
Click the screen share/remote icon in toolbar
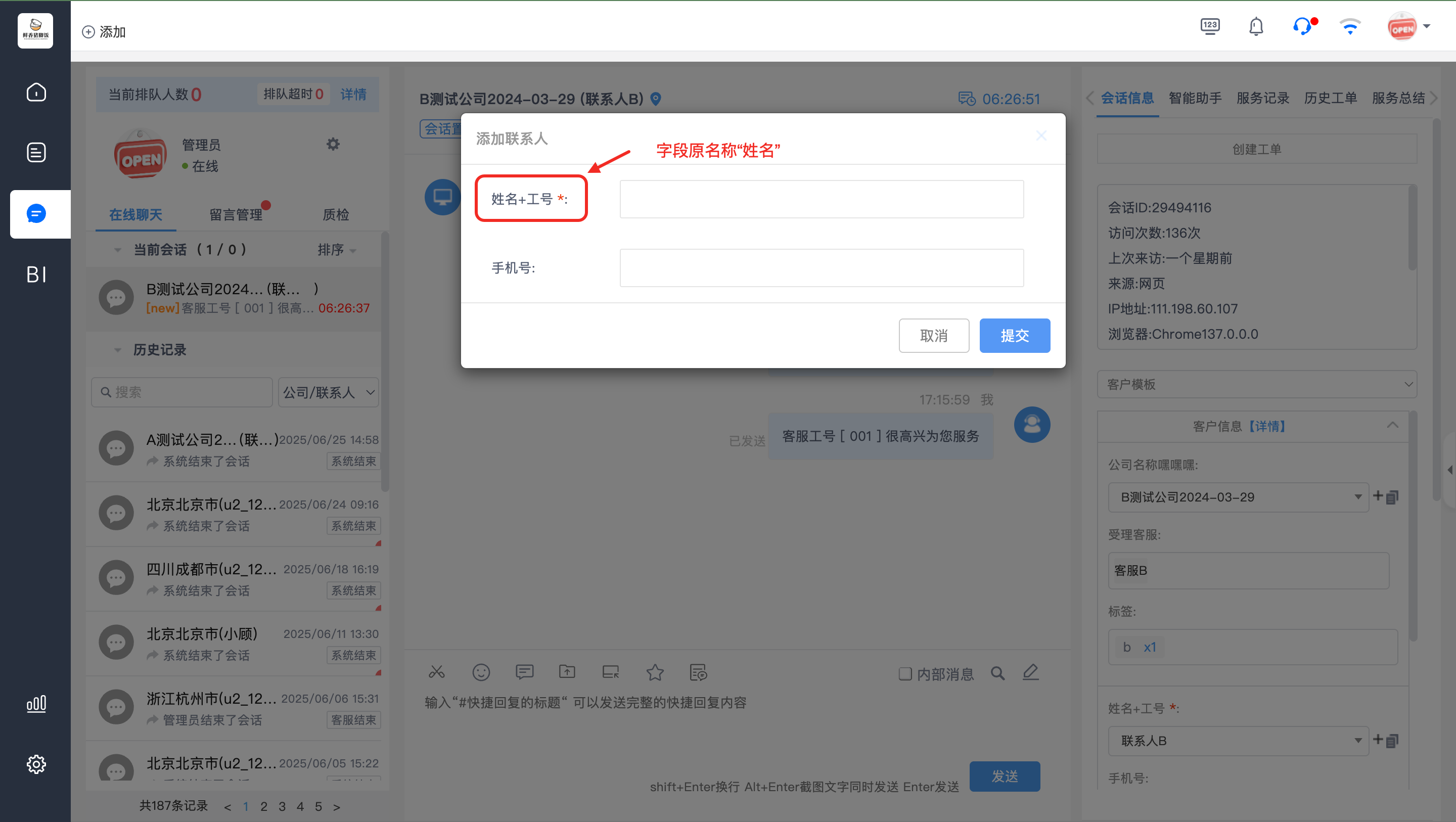pos(610,672)
